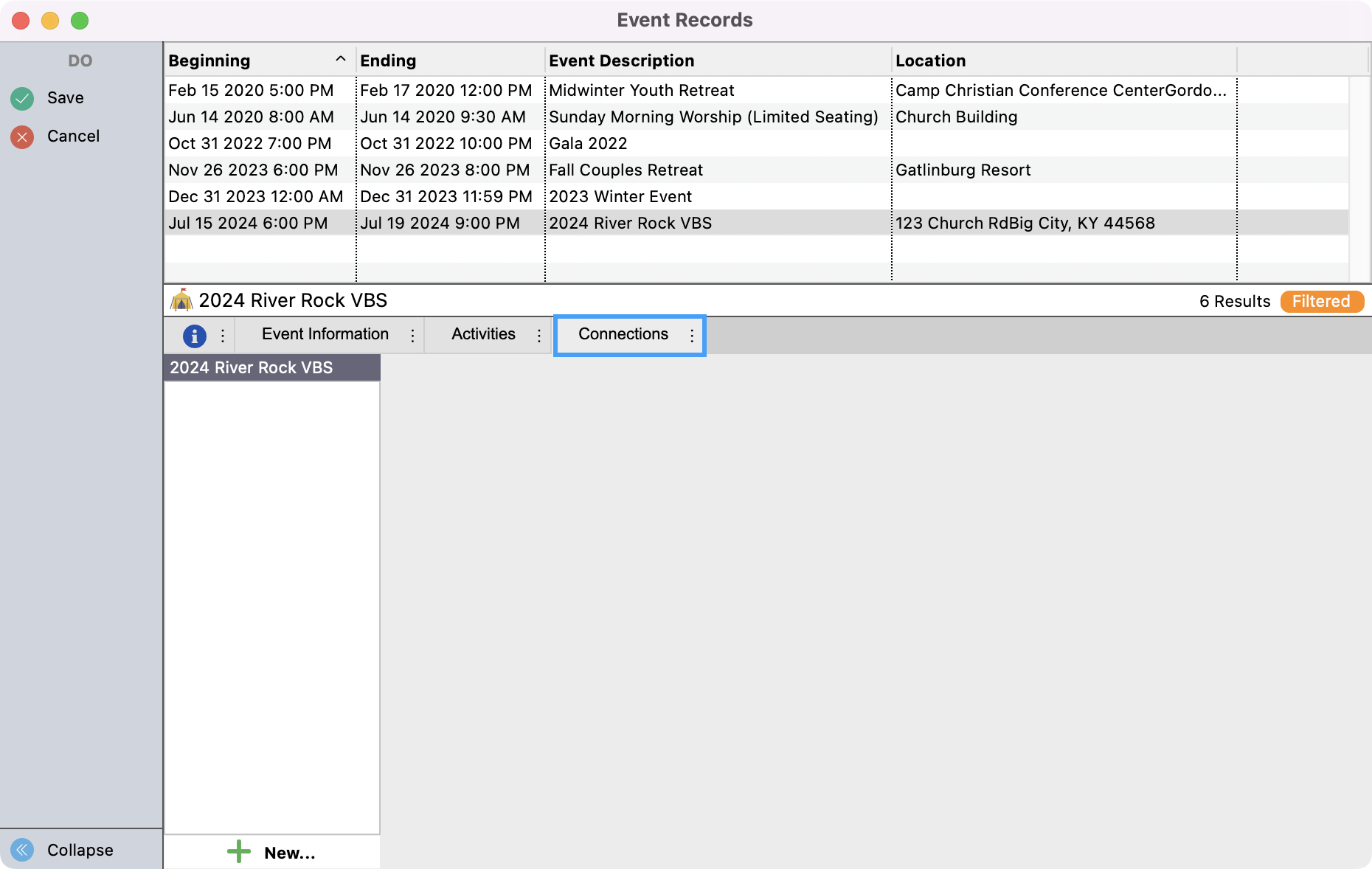Click the blue info circle icon
1372x869 pixels.
coord(194,336)
